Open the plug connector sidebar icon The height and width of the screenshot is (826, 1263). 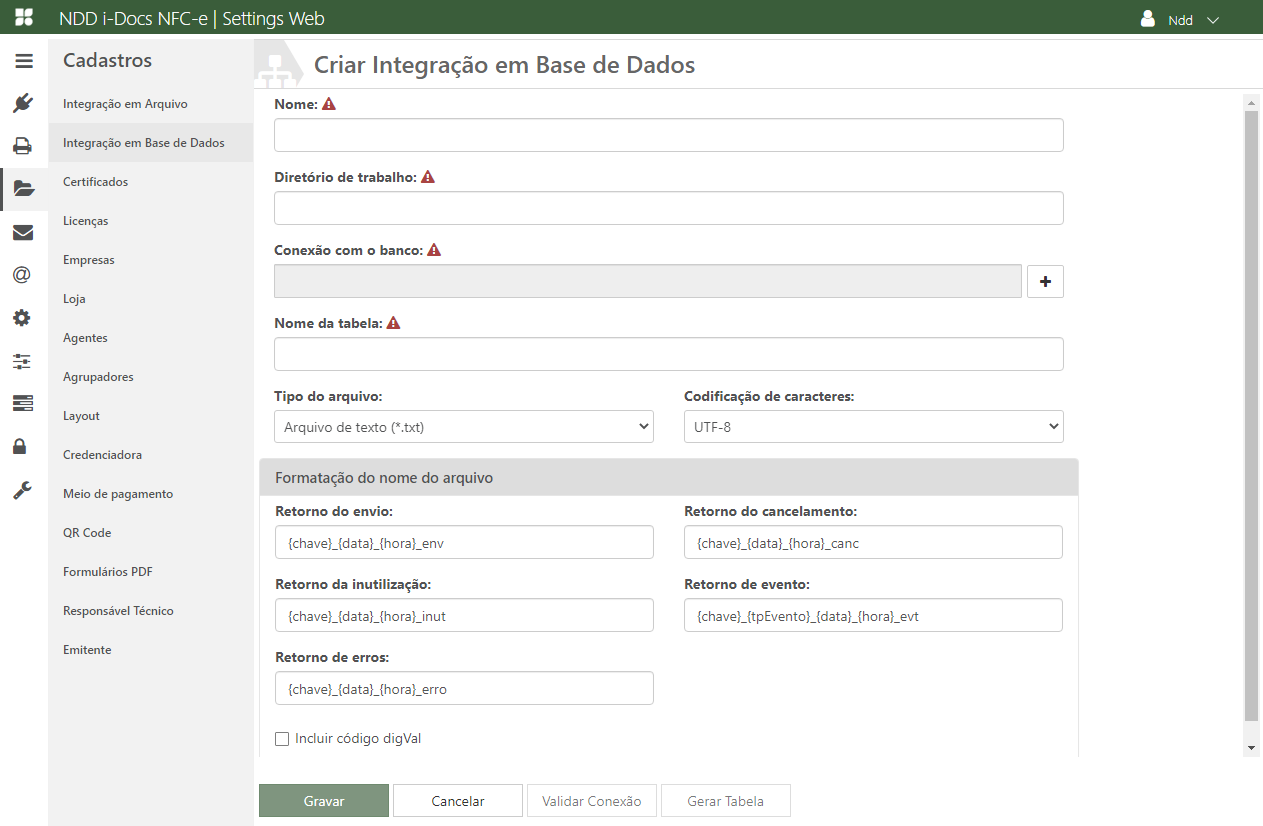[23, 103]
